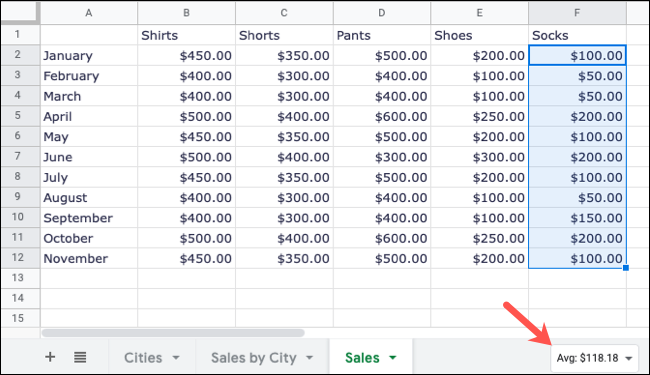Switch to the Cities sheet tab

[143, 358]
